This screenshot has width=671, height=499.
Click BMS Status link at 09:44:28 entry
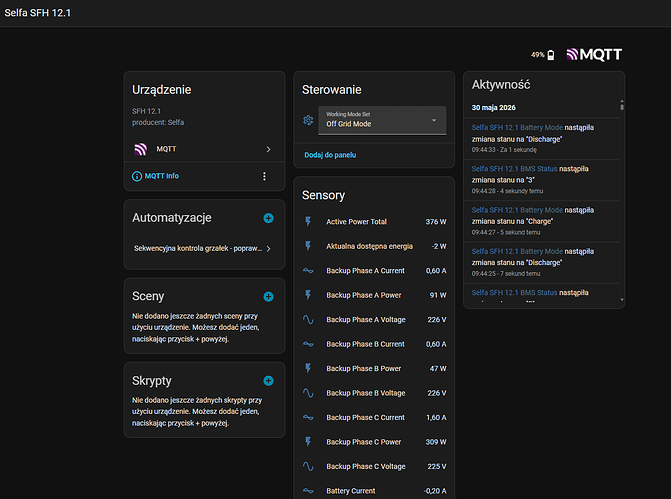coord(514,169)
